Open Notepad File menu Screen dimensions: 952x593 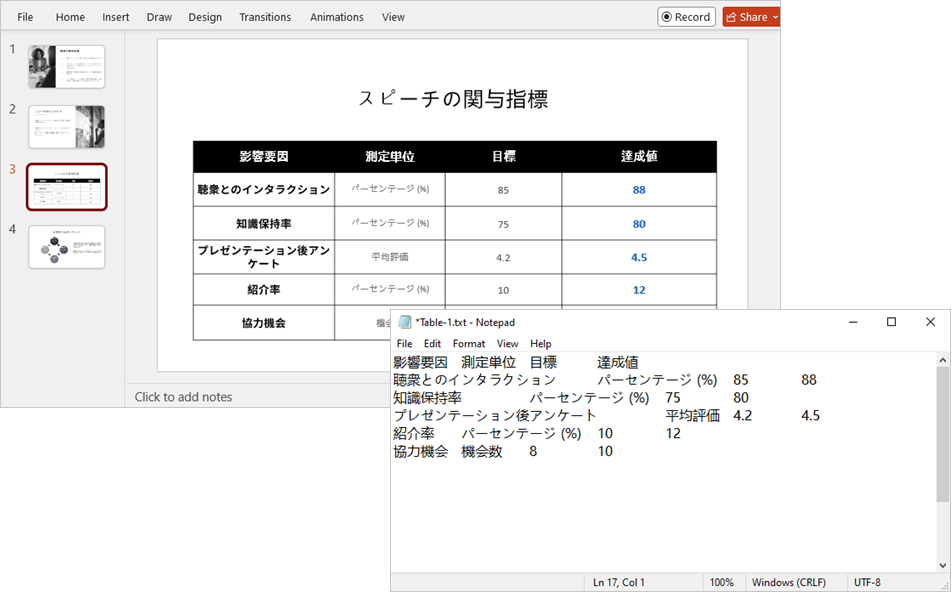(x=404, y=344)
